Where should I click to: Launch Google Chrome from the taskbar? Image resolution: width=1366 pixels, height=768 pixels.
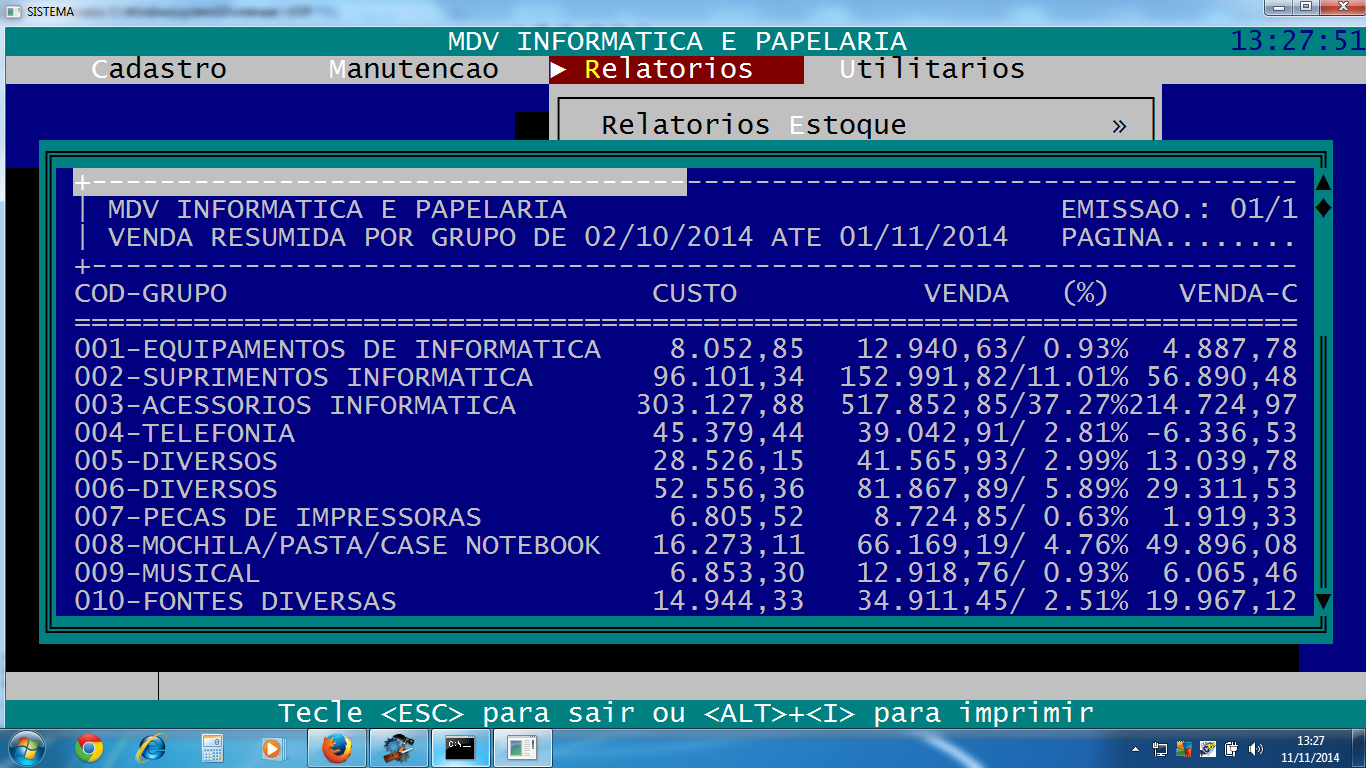(x=89, y=748)
